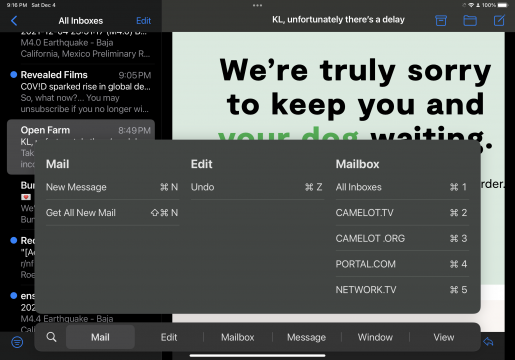Select Get All New Mail entry

tap(112, 213)
